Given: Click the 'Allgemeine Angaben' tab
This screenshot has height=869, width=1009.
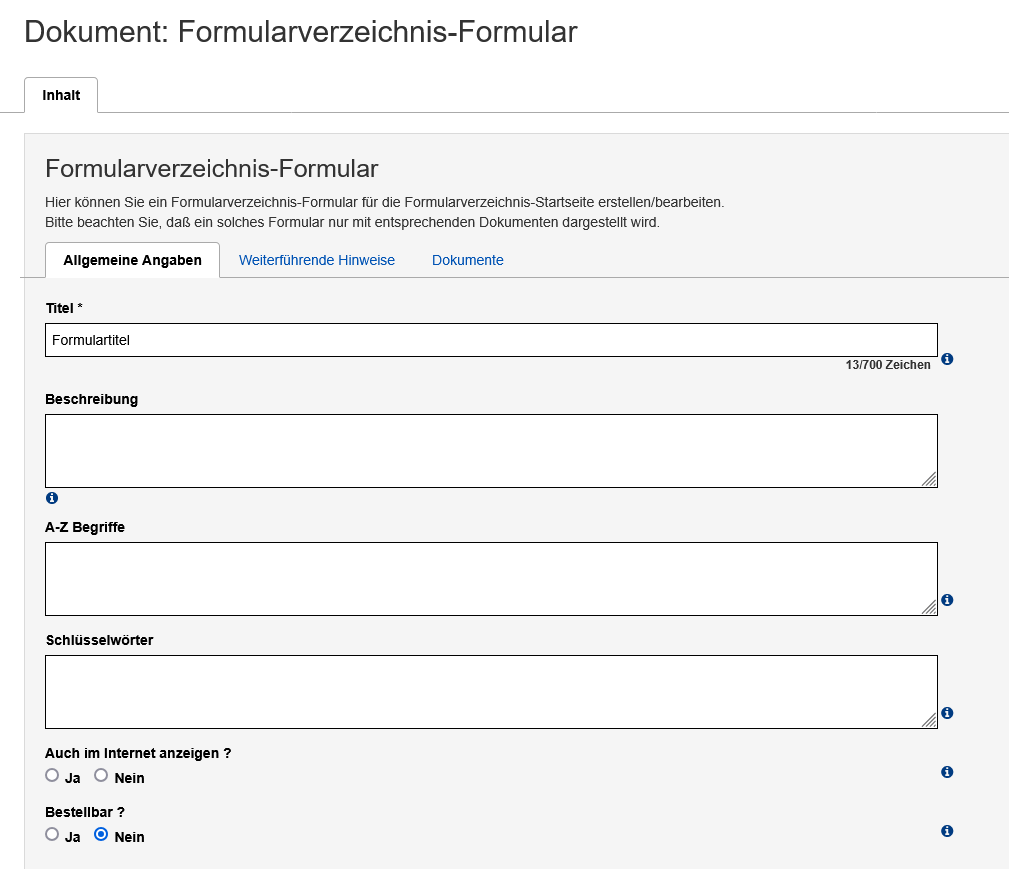Looking at the screenshot, I should tap(132, 260).
